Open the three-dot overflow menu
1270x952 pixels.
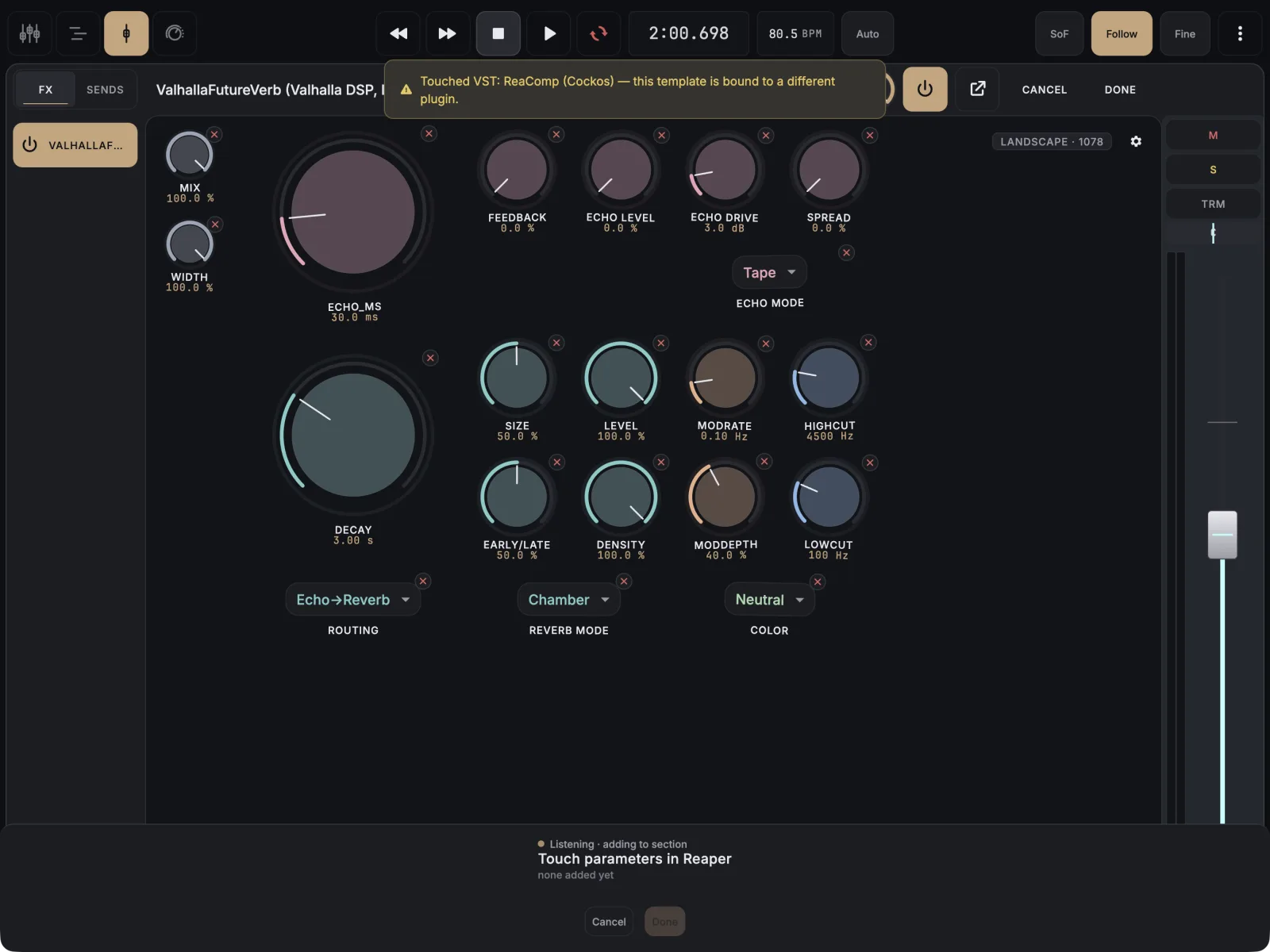click(1240, 33)
